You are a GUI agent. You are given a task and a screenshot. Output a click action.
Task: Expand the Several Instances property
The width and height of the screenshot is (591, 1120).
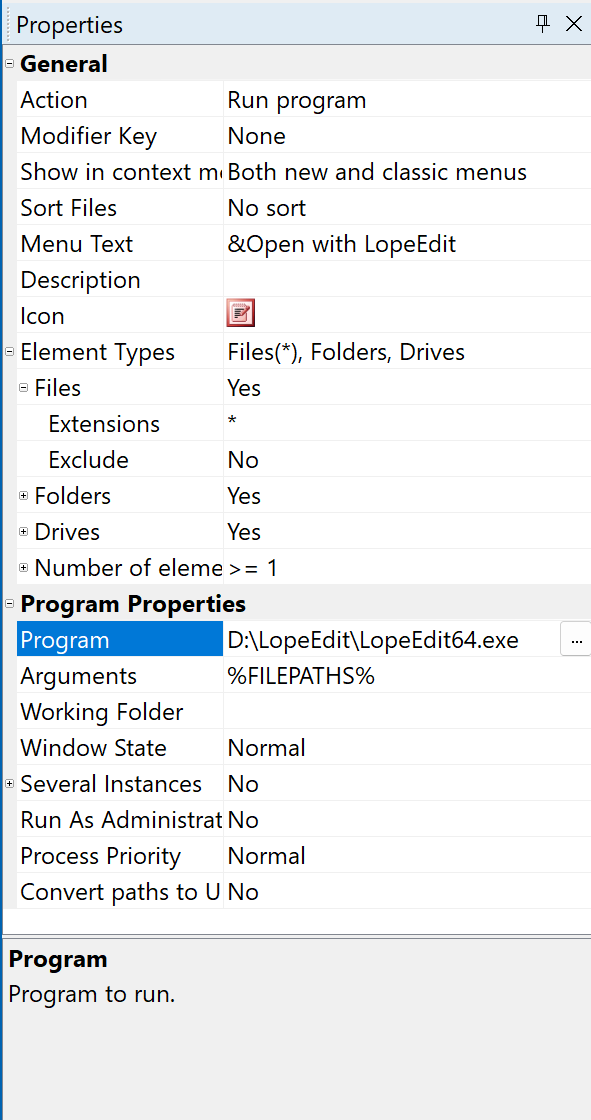pos(9,784)
